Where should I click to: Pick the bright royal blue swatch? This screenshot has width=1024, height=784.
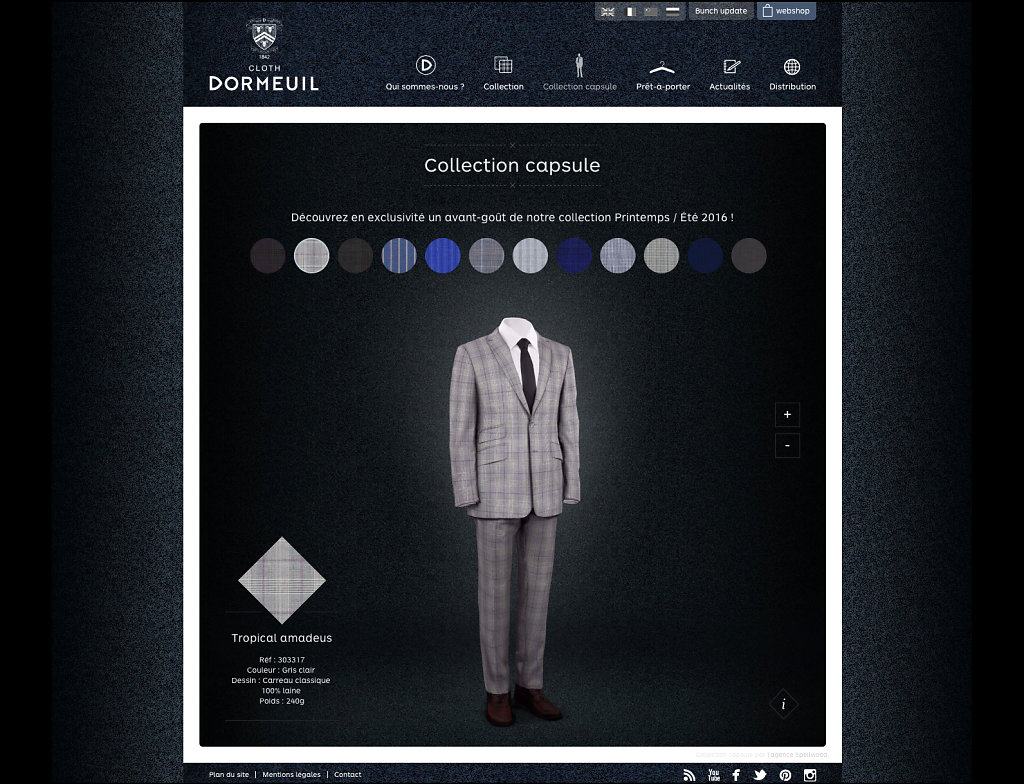pyautogui.click(x=443, y=255)
